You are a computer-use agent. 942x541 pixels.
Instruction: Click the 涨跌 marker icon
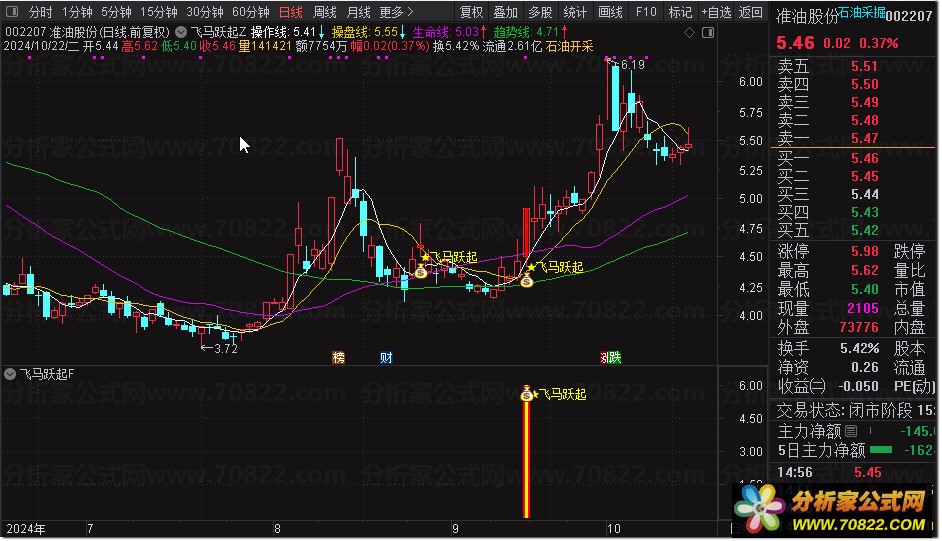pyautogui.click(x=611, y=358)
